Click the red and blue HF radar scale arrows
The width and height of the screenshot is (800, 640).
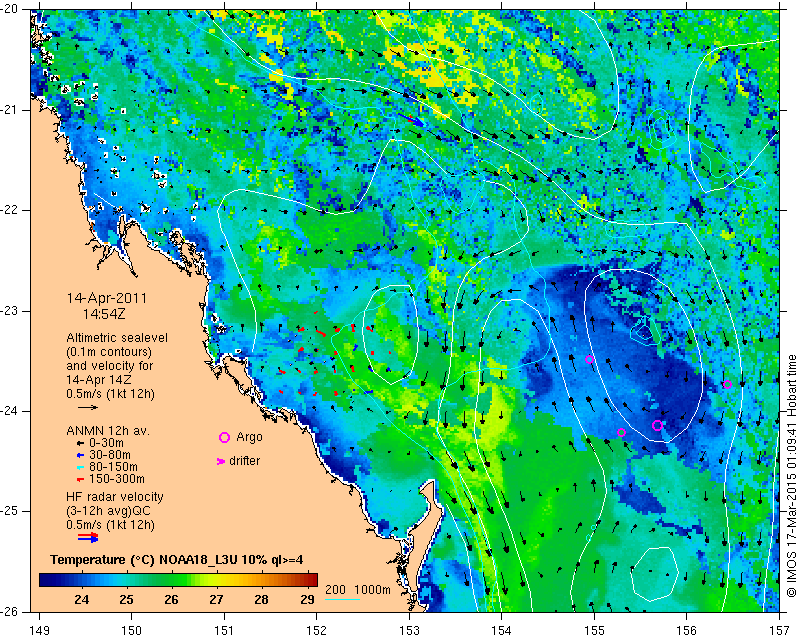coord(88,537)
